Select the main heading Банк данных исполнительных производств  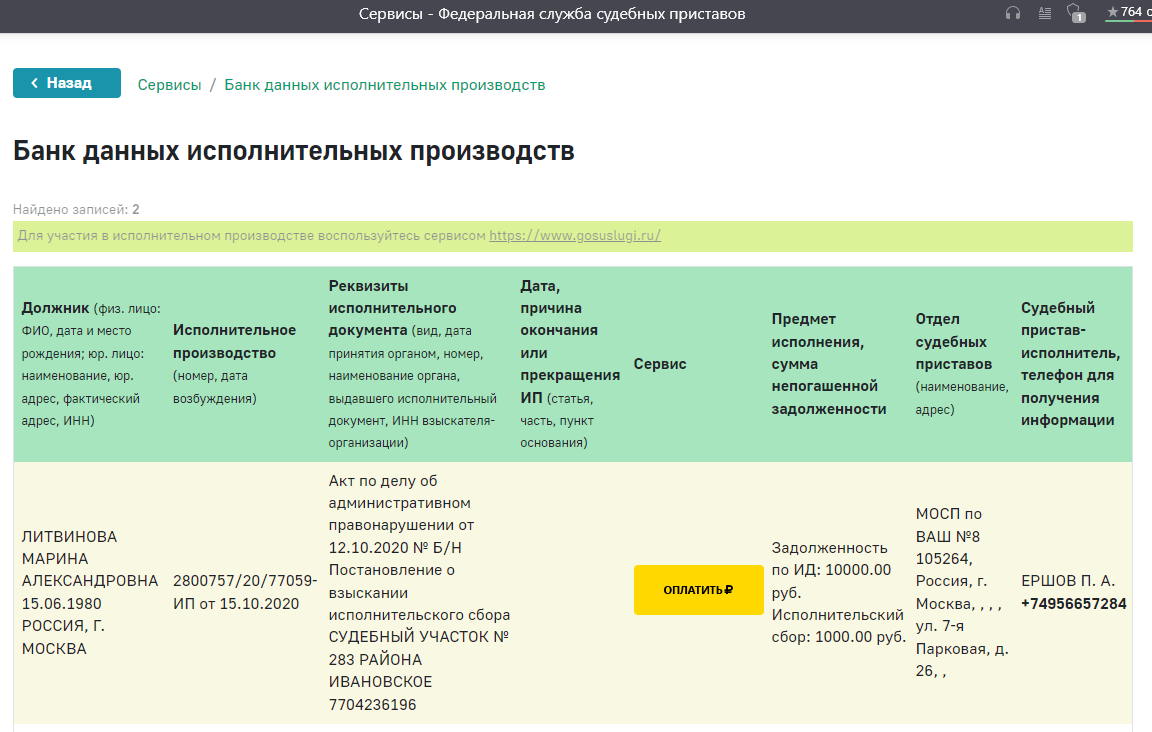[x=294, y=151]
